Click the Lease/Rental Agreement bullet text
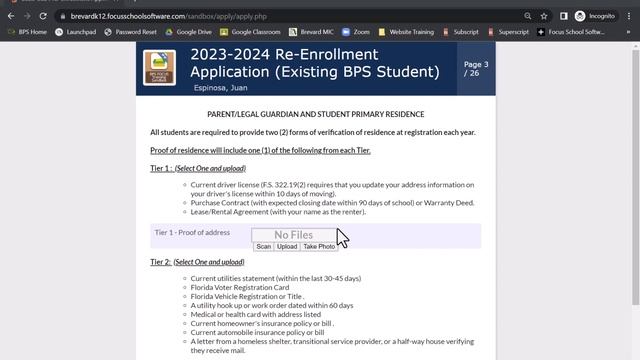The height and width of the screenshot is (360, 640). [x=278, y=212]
